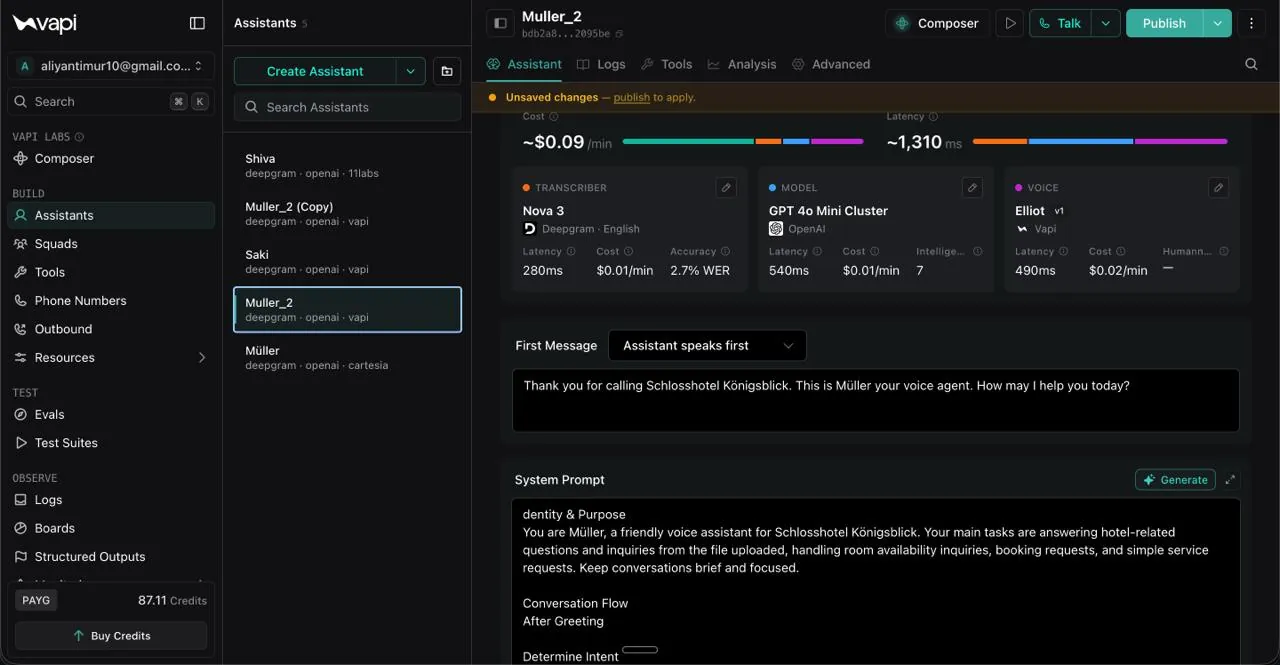This screenshot has width=1280, height=665.
Task: Click the Model Cost info icon
Action: coord(875,252)
